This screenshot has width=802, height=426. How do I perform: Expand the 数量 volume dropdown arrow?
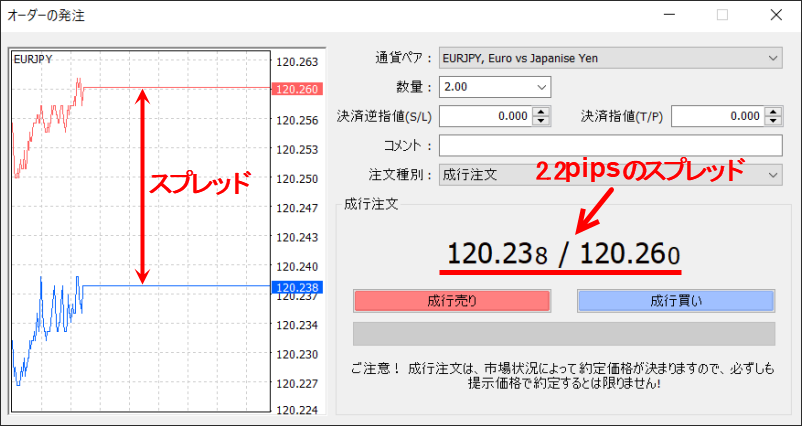[x=541, y=88]
